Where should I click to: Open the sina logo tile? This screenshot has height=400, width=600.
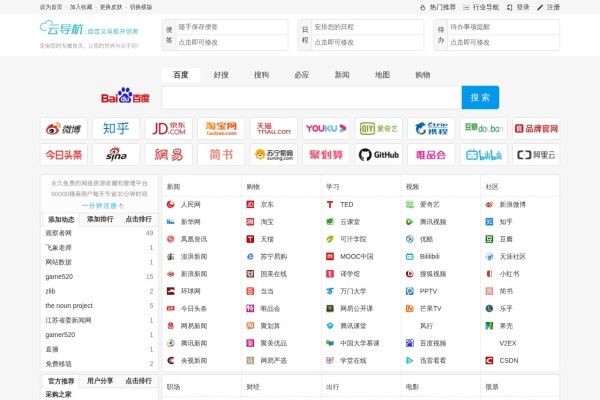(x=116, y=155)
